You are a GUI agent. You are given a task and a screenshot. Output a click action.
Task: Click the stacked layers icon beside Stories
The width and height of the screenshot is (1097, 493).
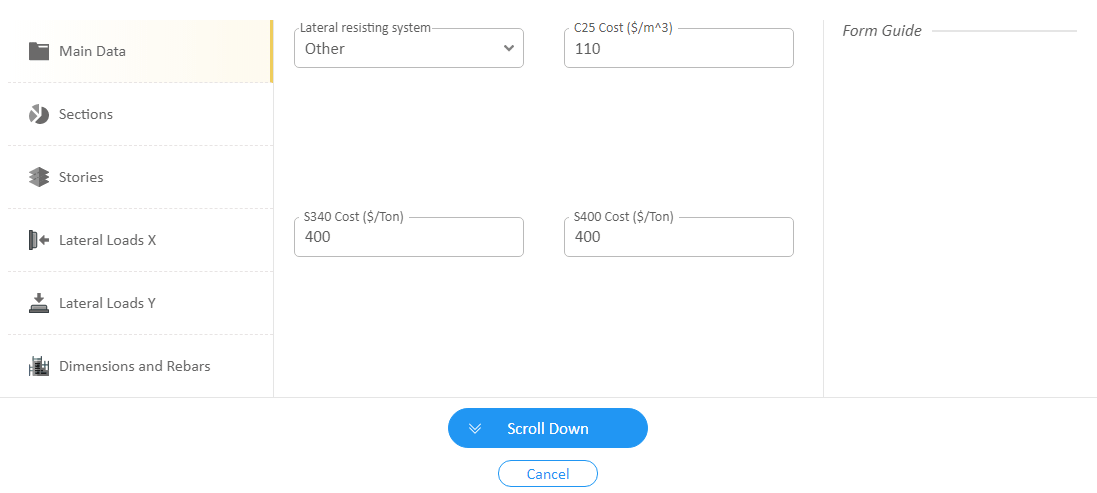(38, 177)
